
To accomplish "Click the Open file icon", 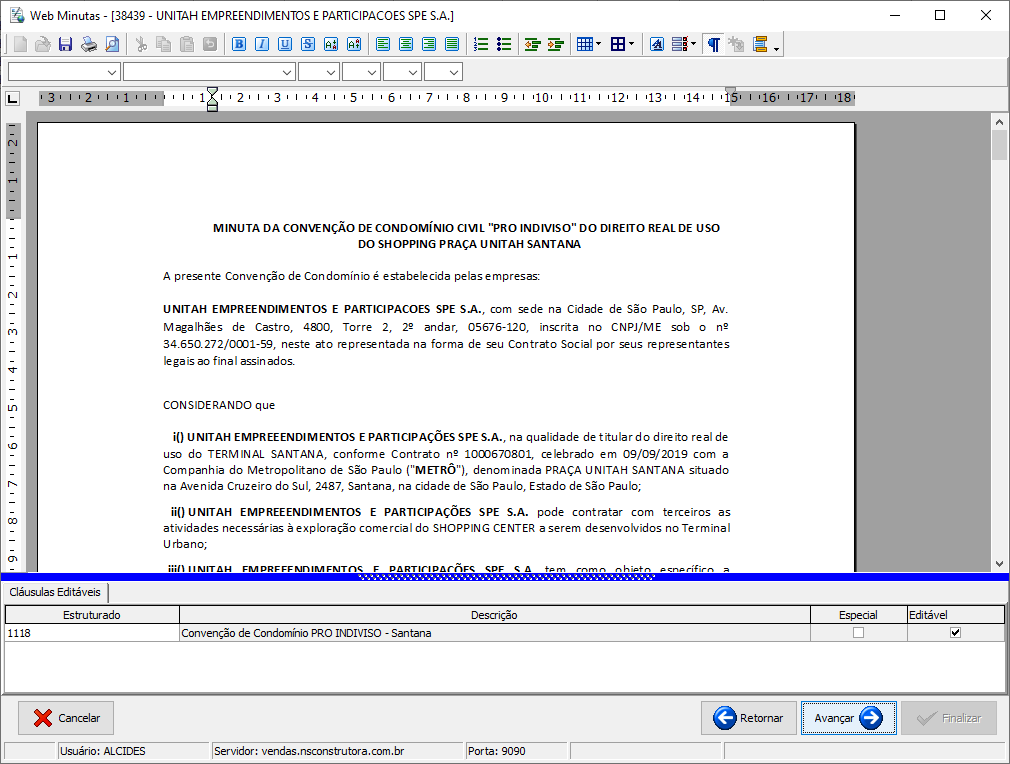I will [43, 44].
